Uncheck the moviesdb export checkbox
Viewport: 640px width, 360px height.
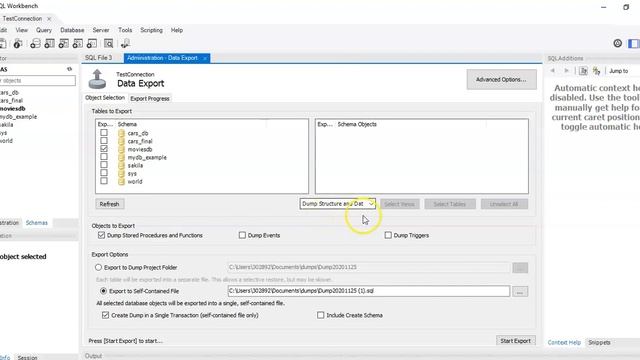[104, 149]
